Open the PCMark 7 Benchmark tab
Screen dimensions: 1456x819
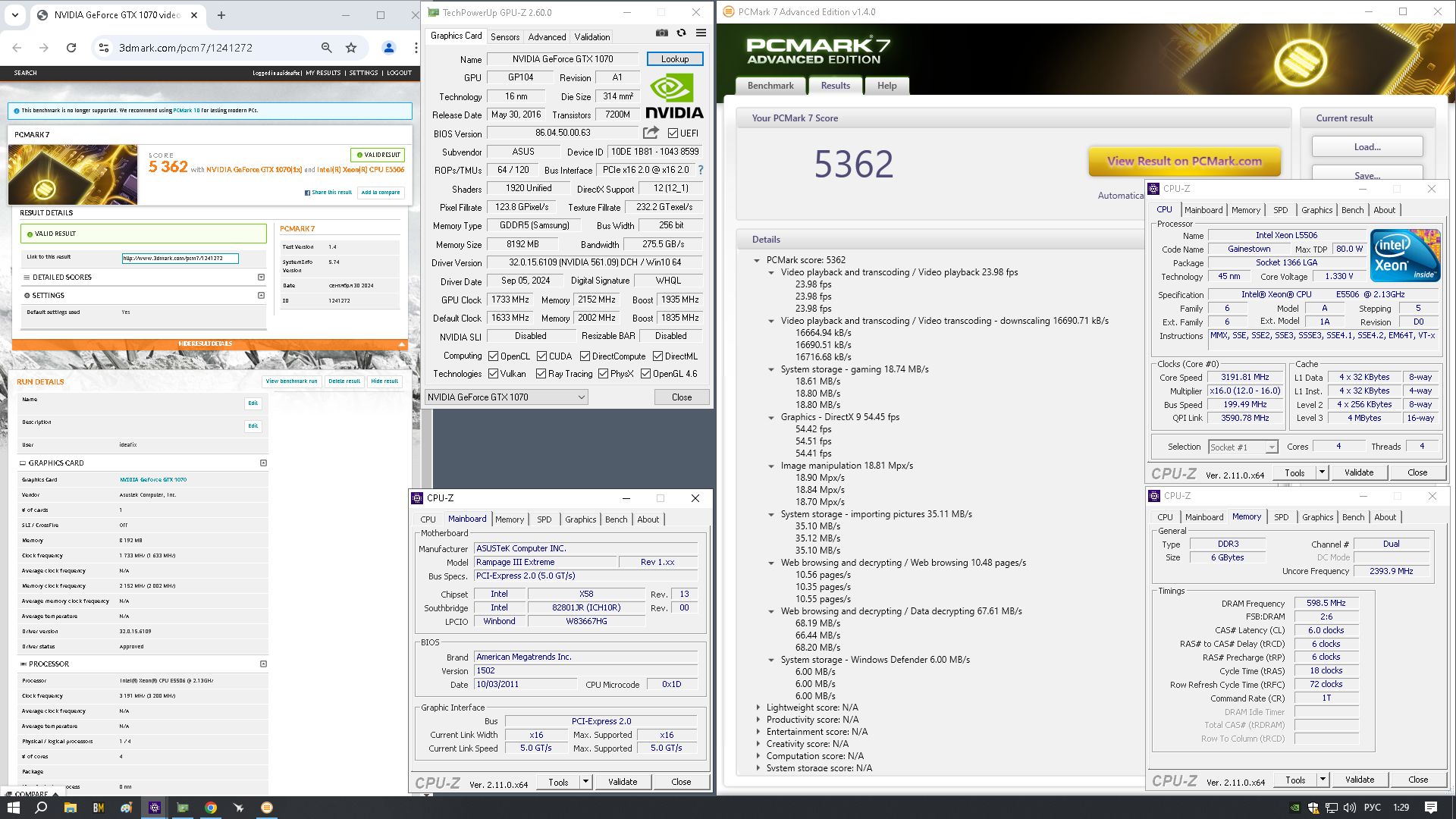point(770,86)
